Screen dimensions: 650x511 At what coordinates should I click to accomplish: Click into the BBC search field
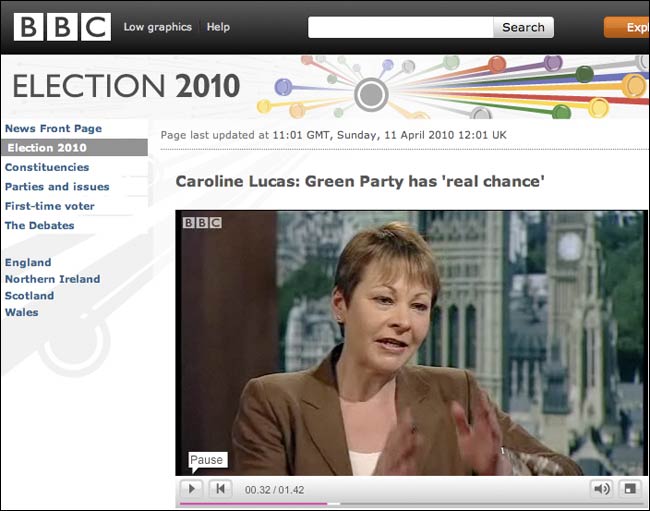[x=400, y=27]
